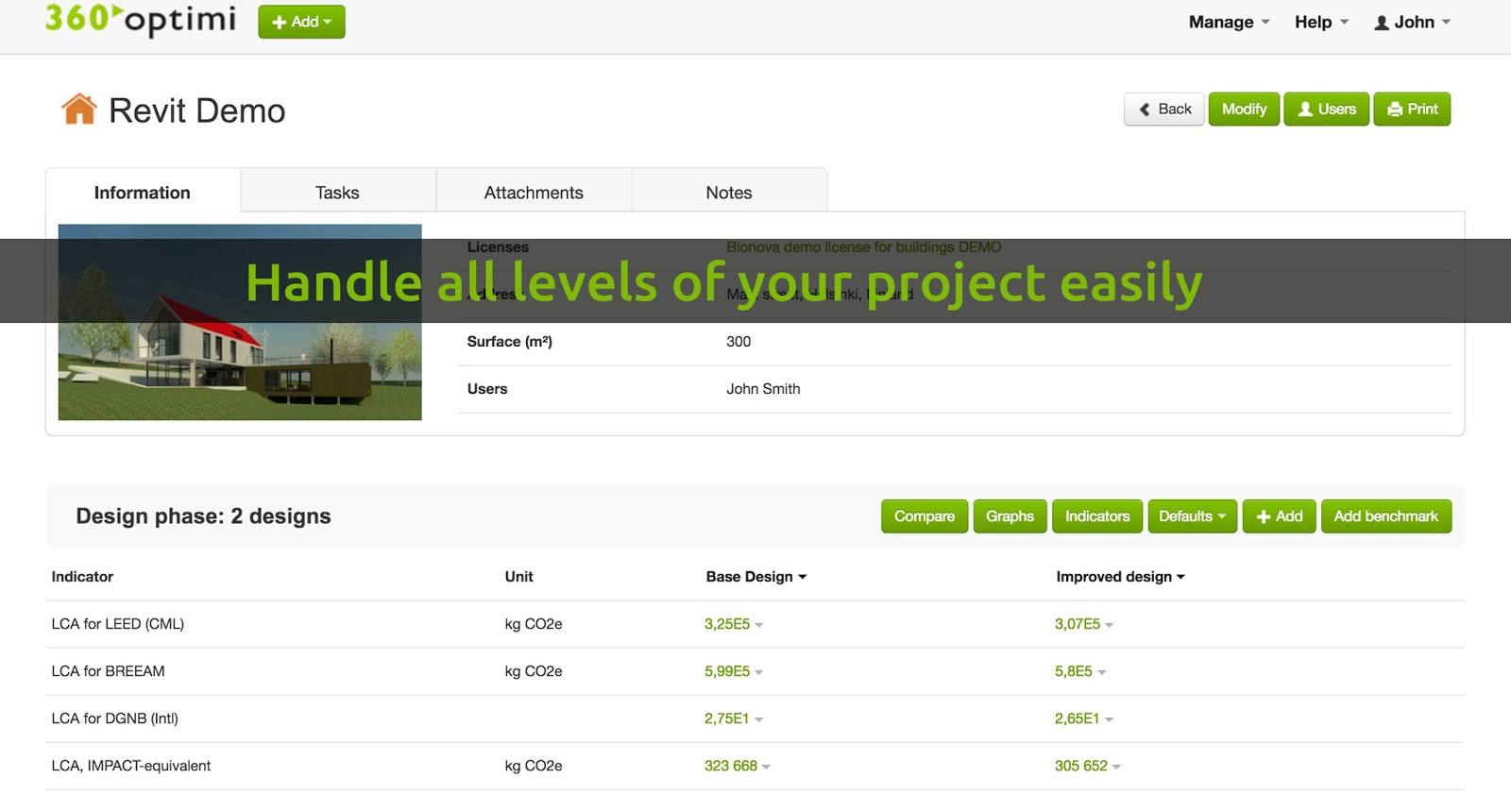Click the LCA for LEED (CML) indicator
This screenshot has height=812, width=1511.
[x=118, y=624]
